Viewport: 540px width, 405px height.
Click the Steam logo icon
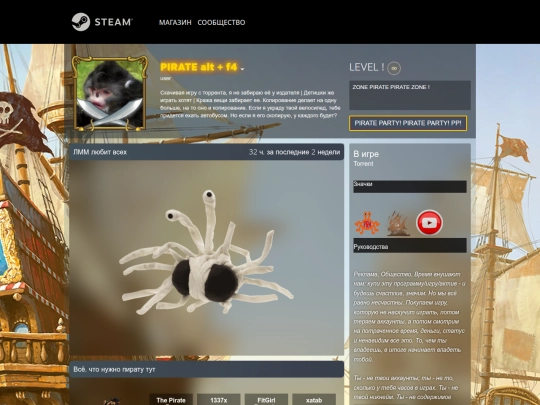click(81, 22)
